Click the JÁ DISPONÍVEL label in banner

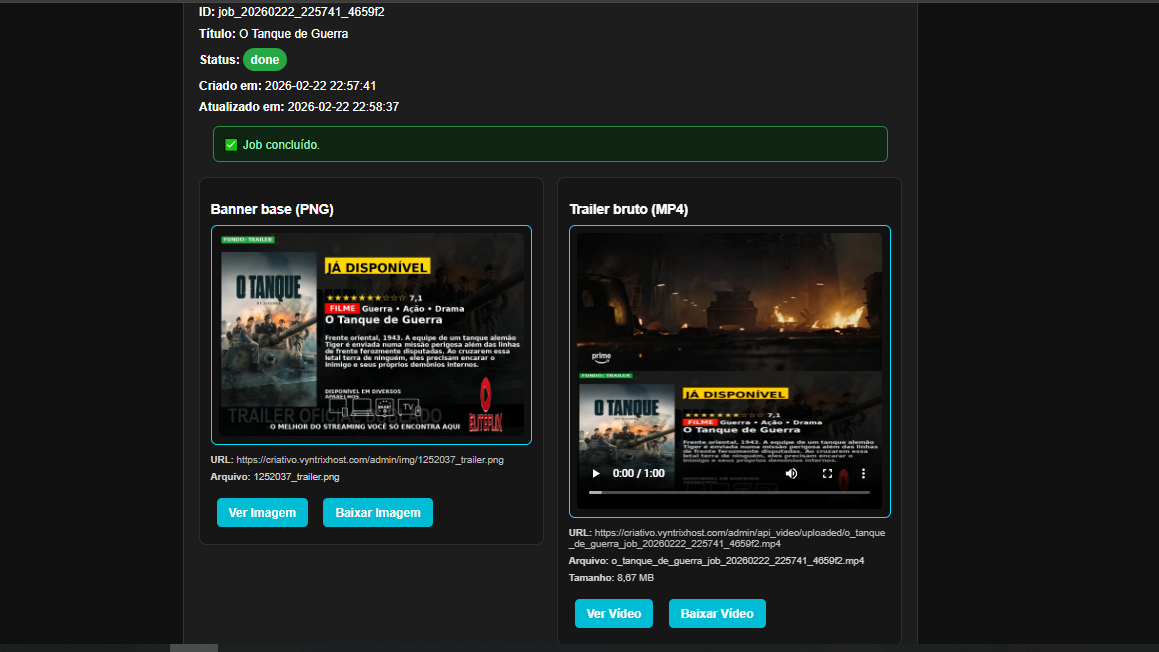(377, 267)
